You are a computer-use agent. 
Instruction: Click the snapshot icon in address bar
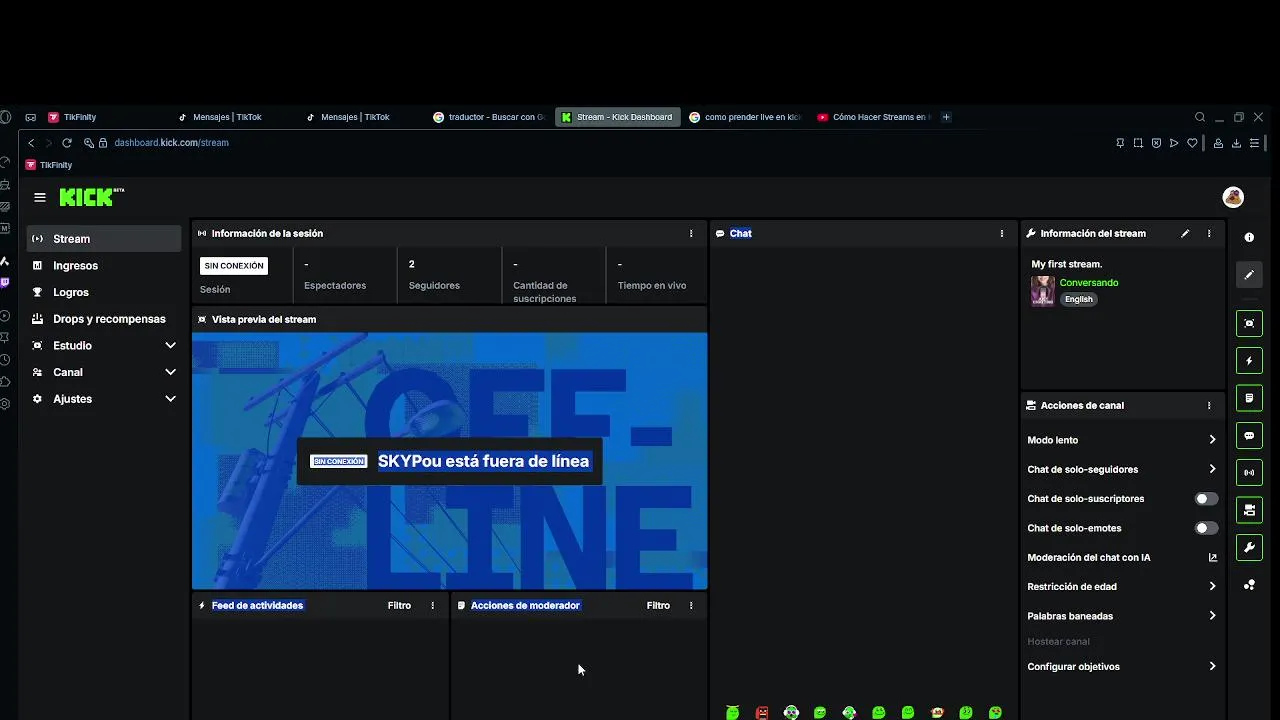1138,143
